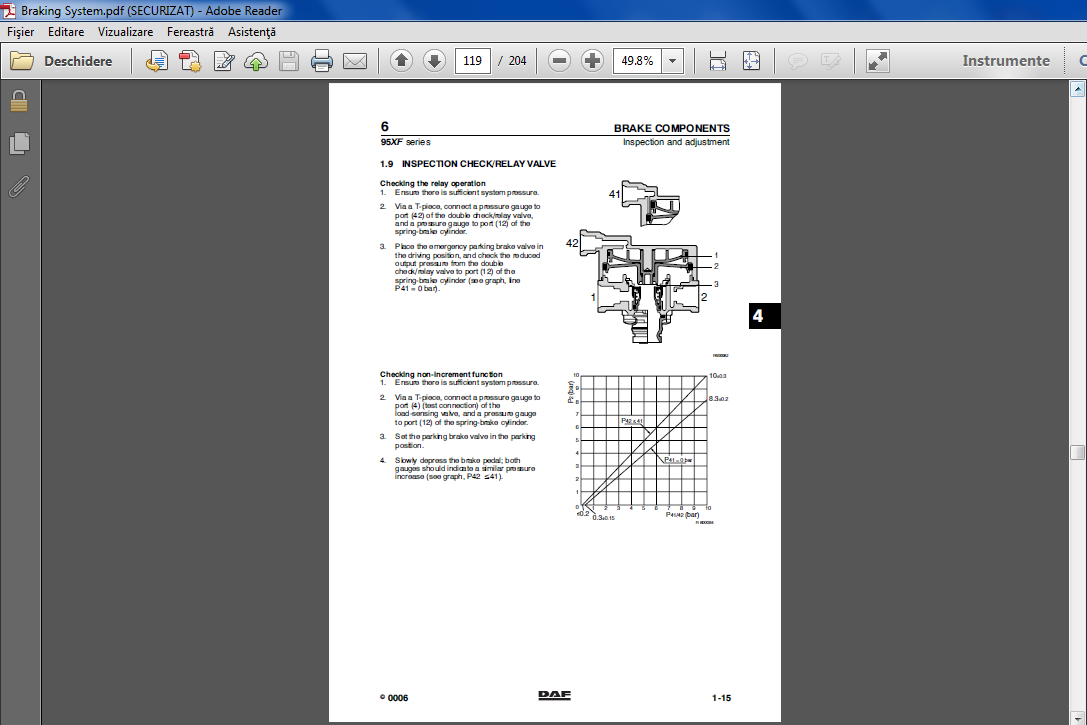The height and width of the screenshot is (725, 1087).
Task: Open the Asistenţă menu
Action: coord(252,32)
